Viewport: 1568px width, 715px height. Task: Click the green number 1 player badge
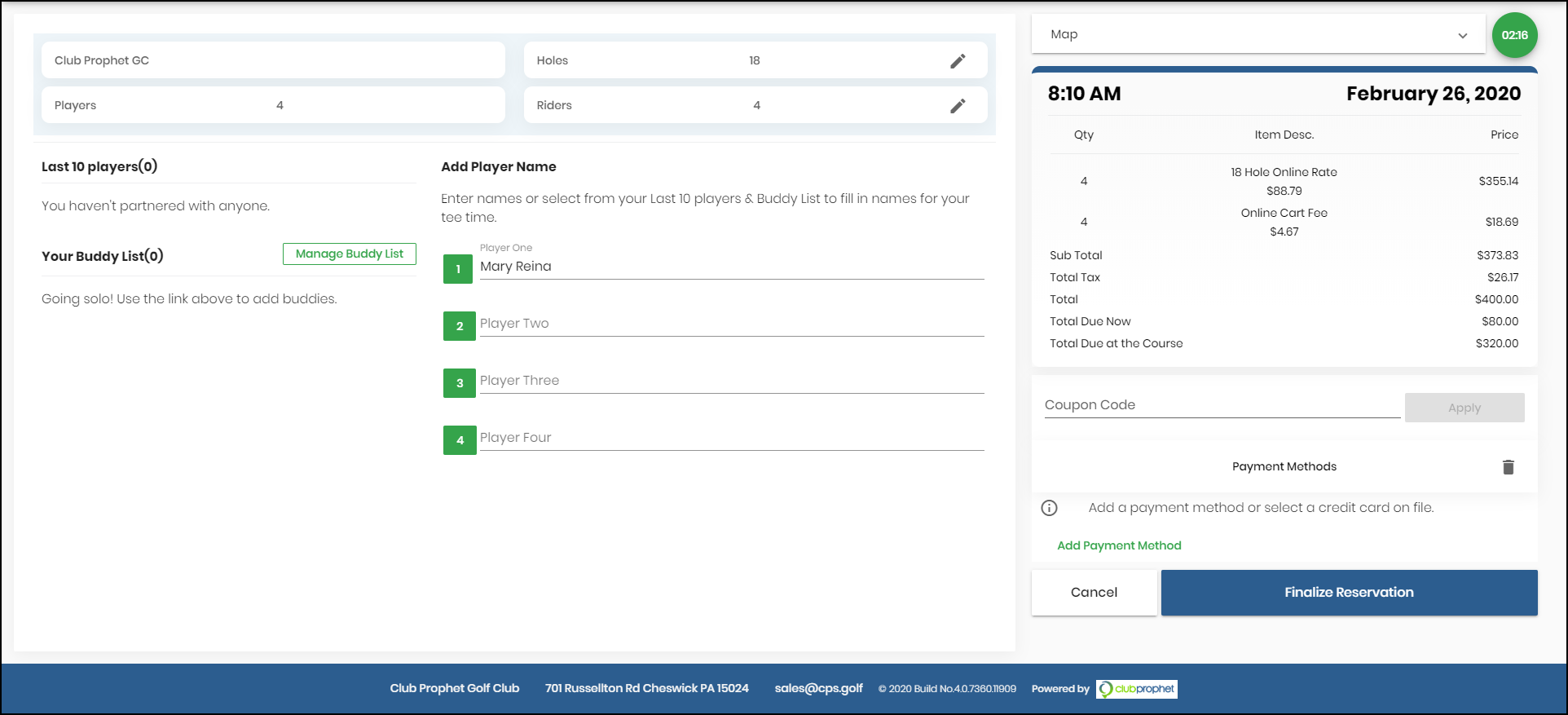458,269
